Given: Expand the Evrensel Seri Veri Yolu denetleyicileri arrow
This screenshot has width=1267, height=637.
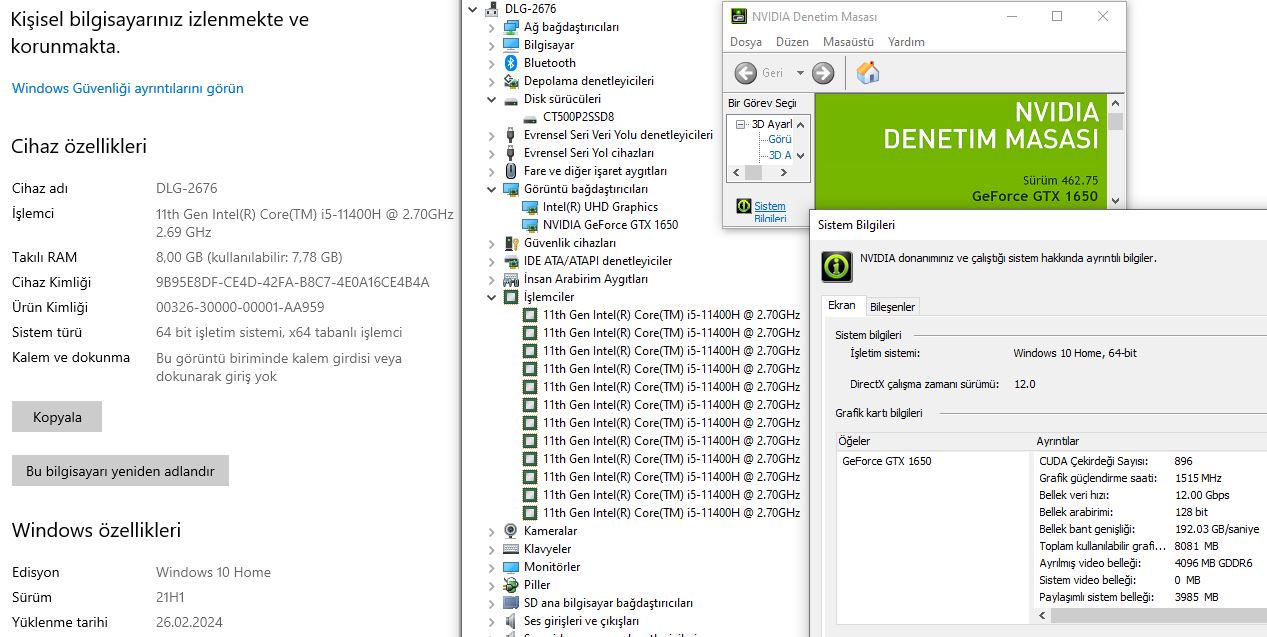Looking at the screenshot, I should point(491,135).
